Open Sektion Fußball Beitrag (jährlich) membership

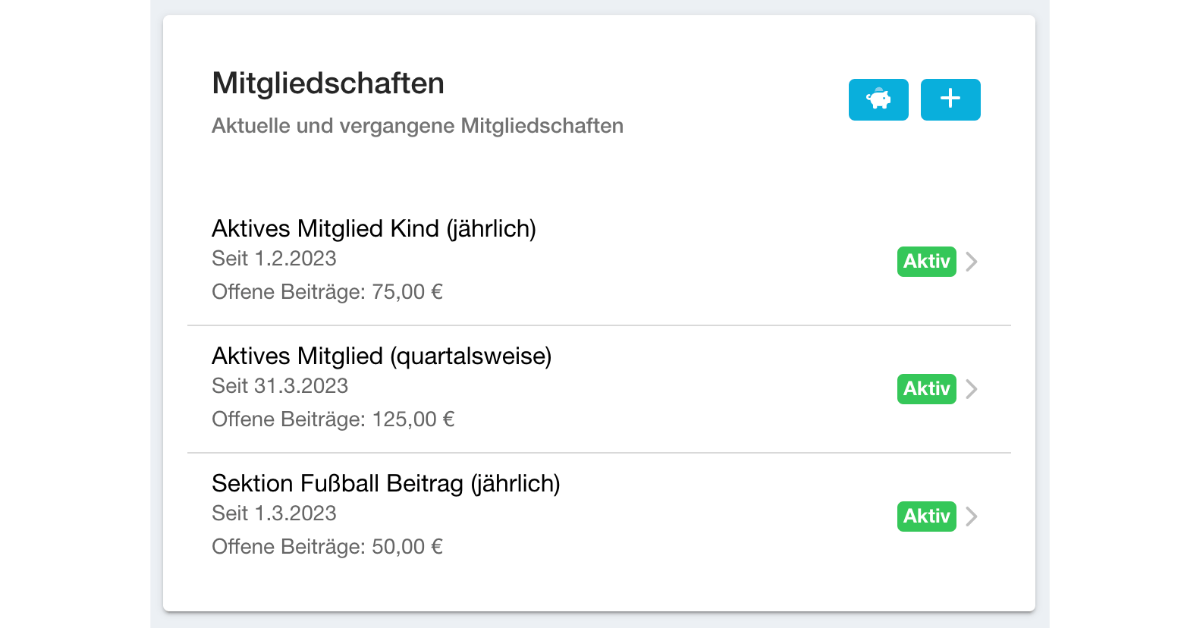pos(599,516)
